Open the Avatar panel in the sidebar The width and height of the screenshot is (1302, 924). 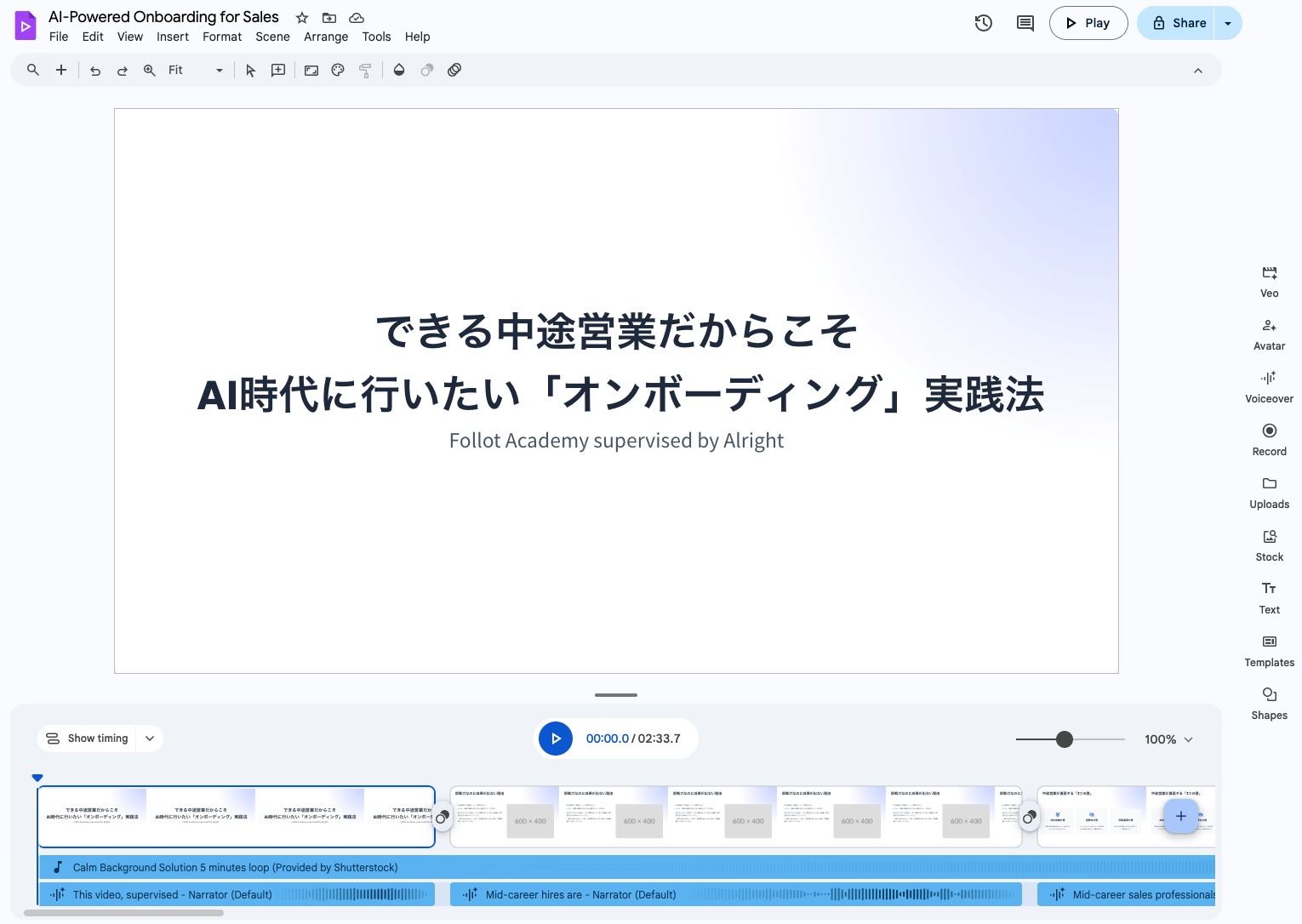point(1269,334)
